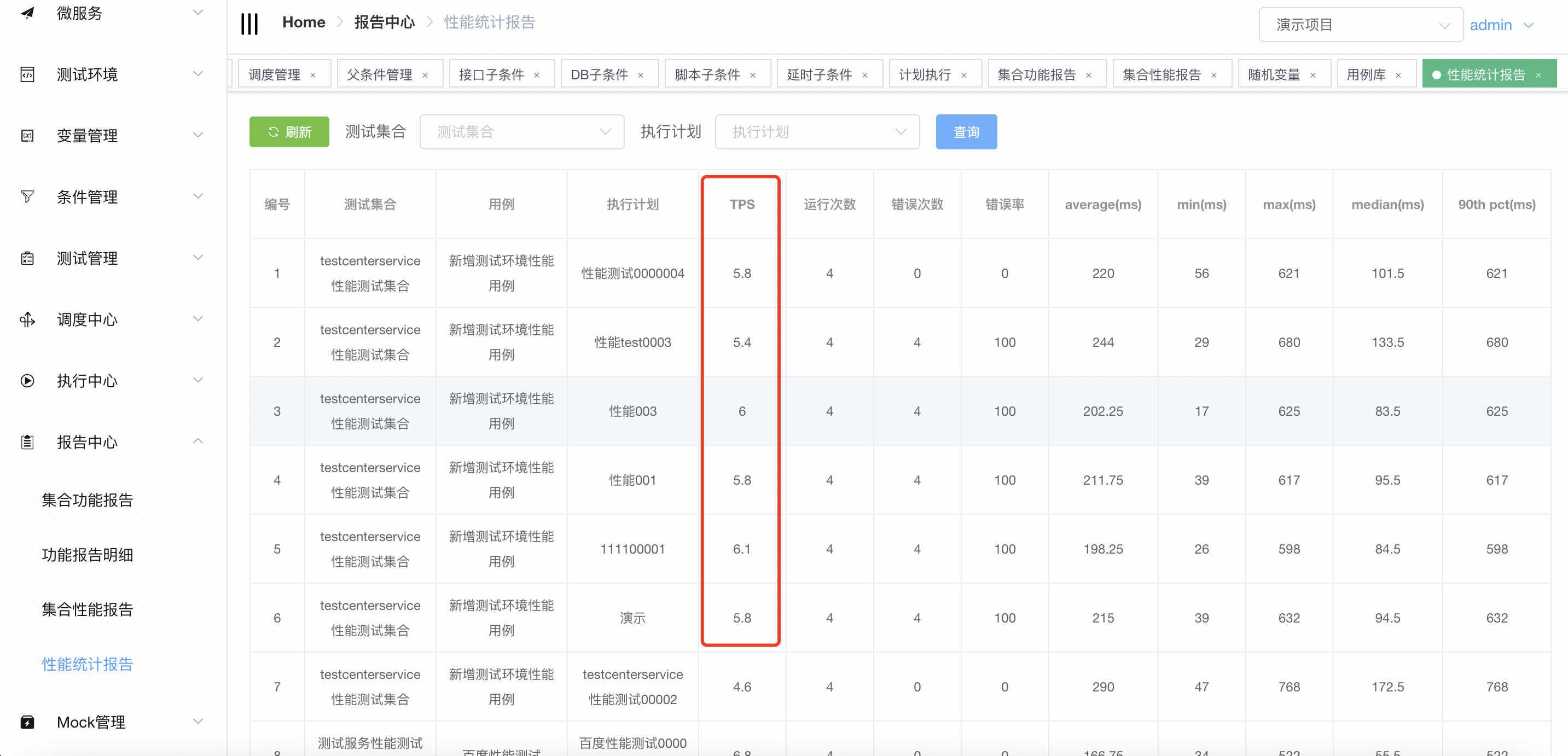Close the 计划执行 tab
The image size is (1568, 756).
(x=963, y=75)
